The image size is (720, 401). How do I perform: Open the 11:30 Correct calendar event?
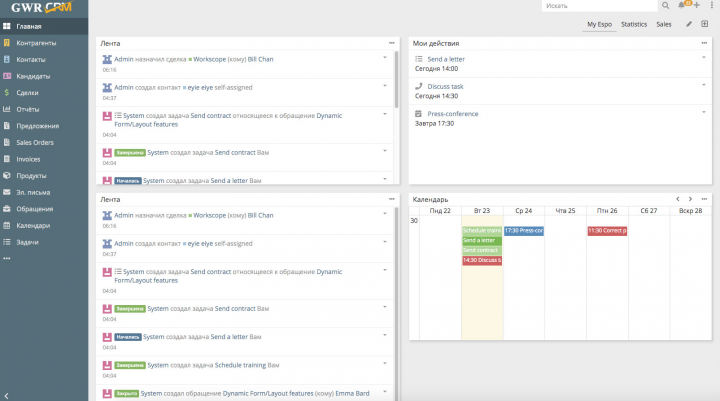click(607, 231)
